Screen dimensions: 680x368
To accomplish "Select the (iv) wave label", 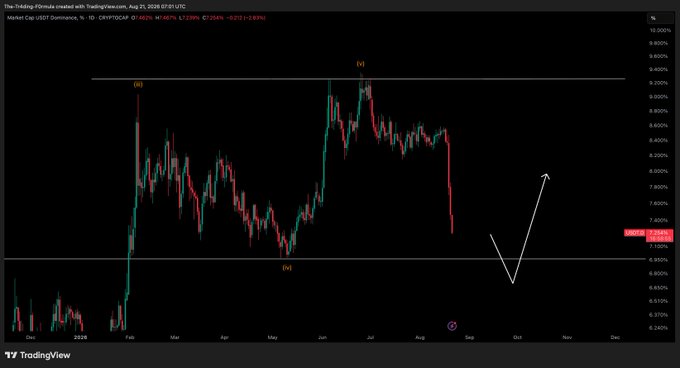I will click(x=287, y=268).
